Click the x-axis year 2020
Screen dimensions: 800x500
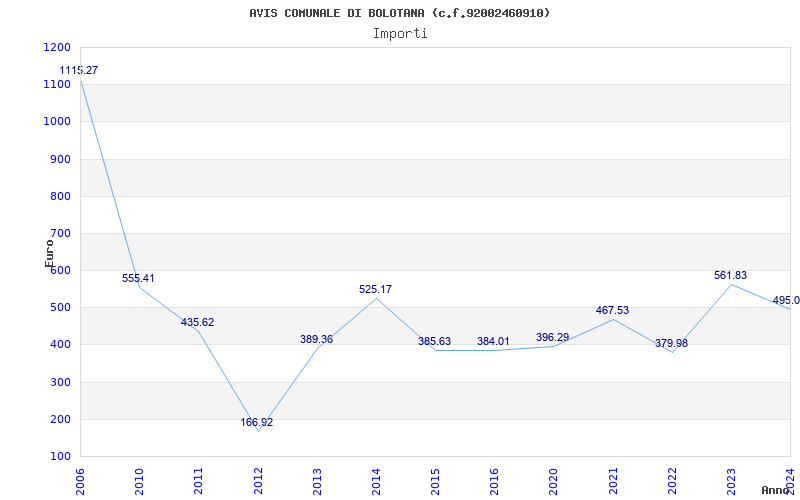click(554, 481)
